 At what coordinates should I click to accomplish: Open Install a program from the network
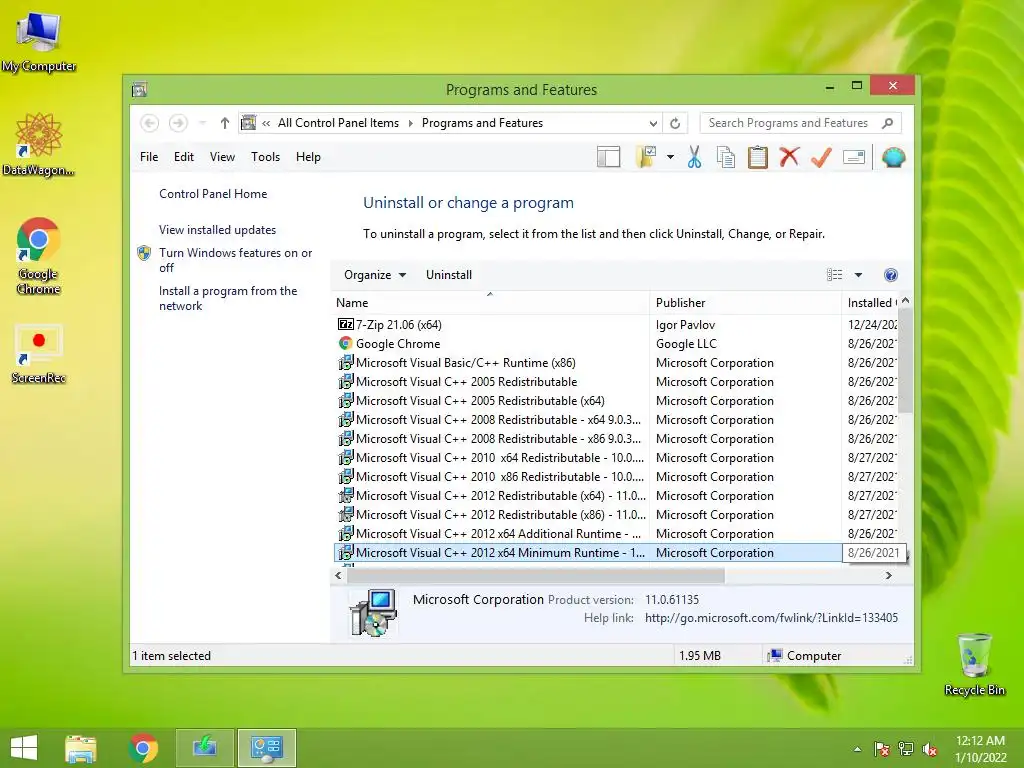click(x=228, y=298)
